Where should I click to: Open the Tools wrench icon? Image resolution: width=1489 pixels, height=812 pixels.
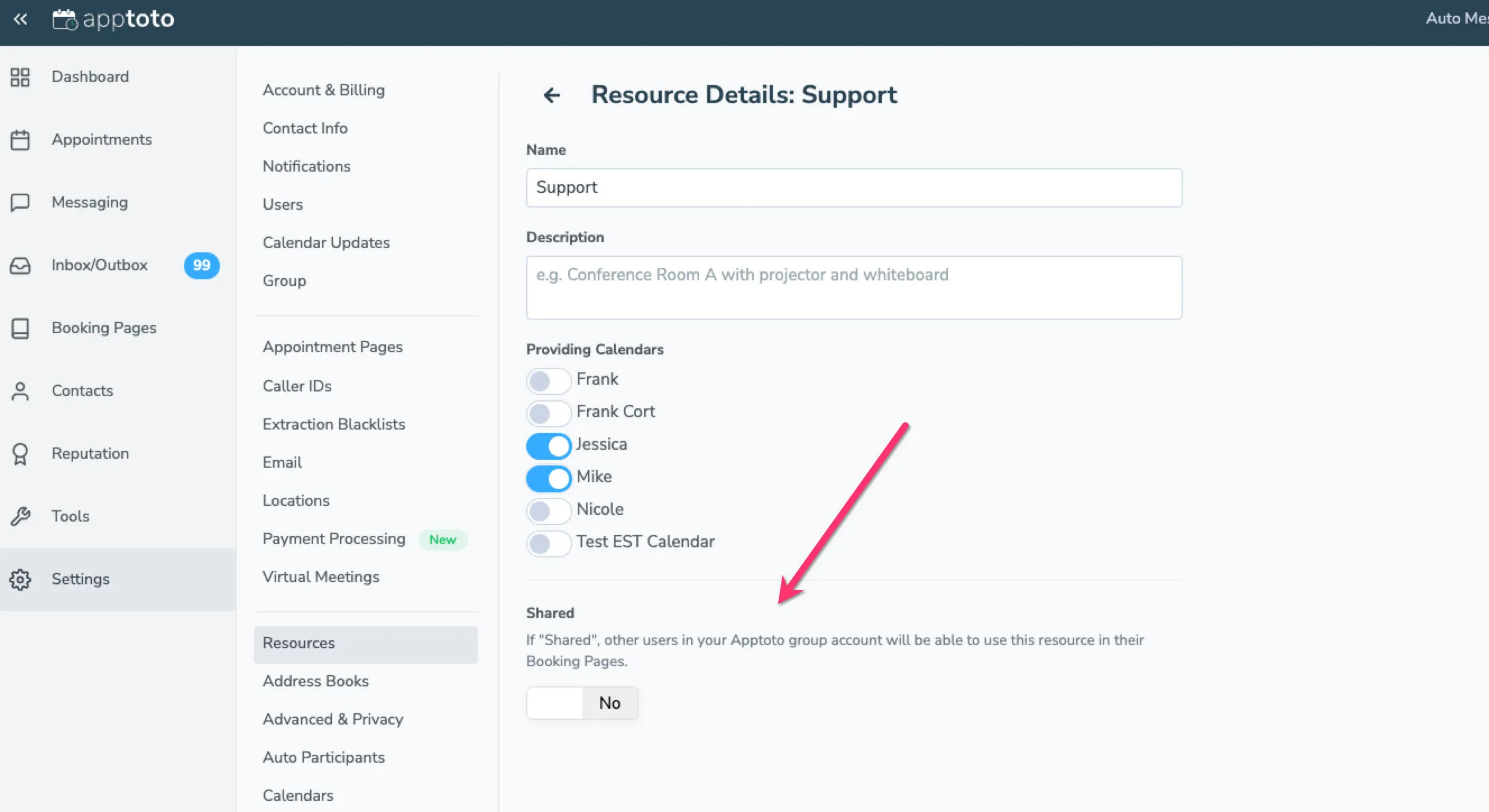pos(20,516)
